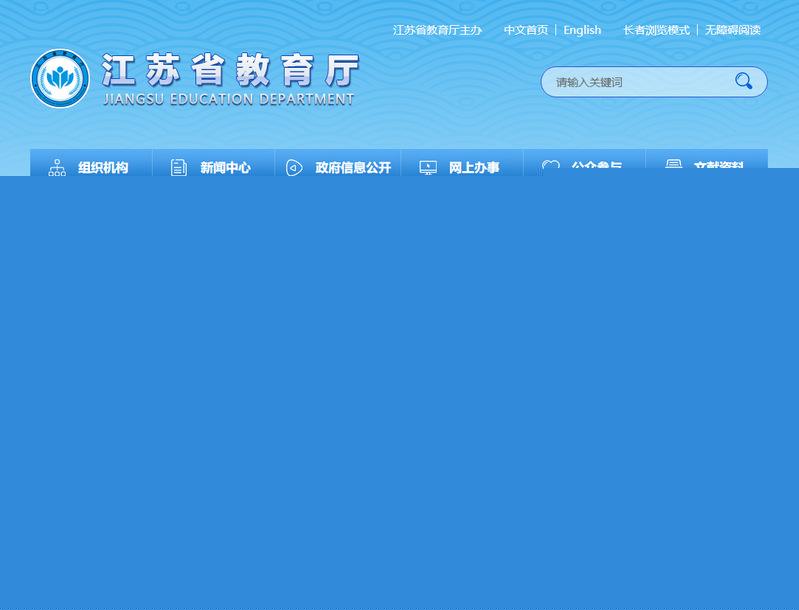Click the 组织机构 hierarchy icon

57,167
